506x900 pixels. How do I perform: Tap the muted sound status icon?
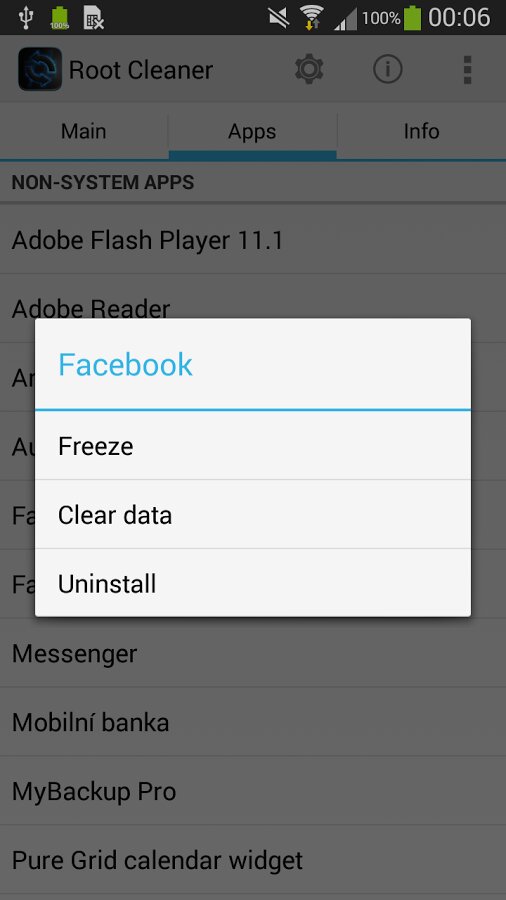[279, 17]
